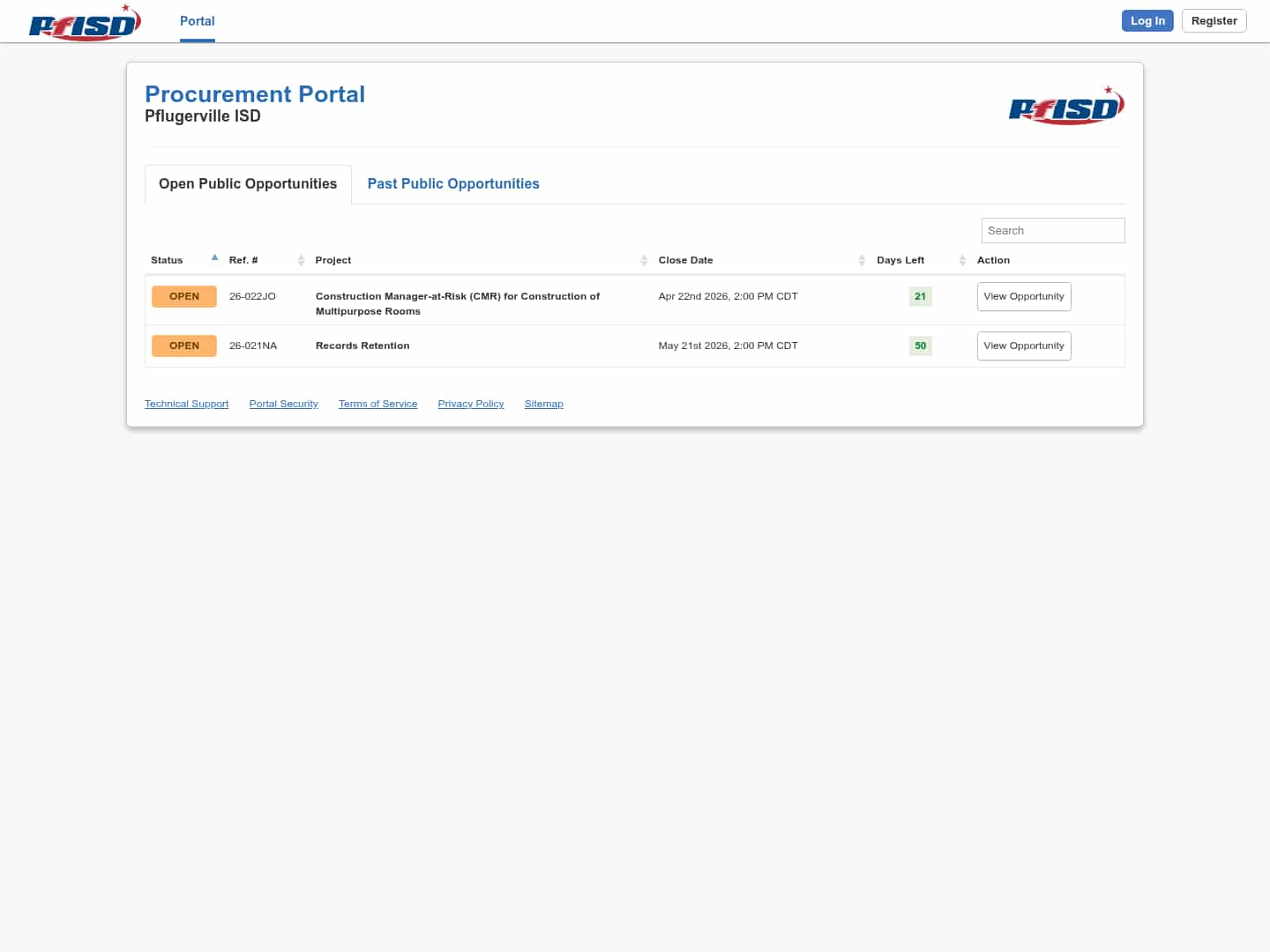Click the 50 days left badge
The image size is (1270, 952).
[920, 346]
